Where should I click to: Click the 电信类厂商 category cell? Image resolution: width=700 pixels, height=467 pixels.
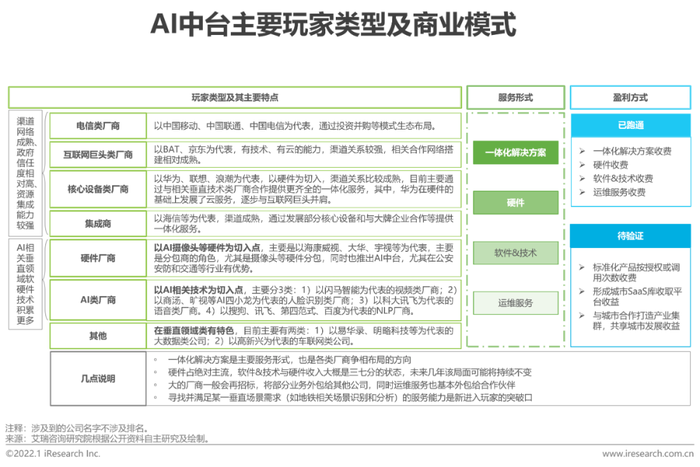(x=98, y=126)
